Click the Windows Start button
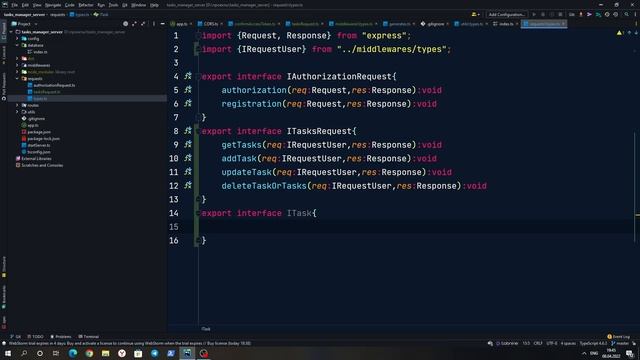The width and height of the screenshot is (640, 360). tap(8, 353)
